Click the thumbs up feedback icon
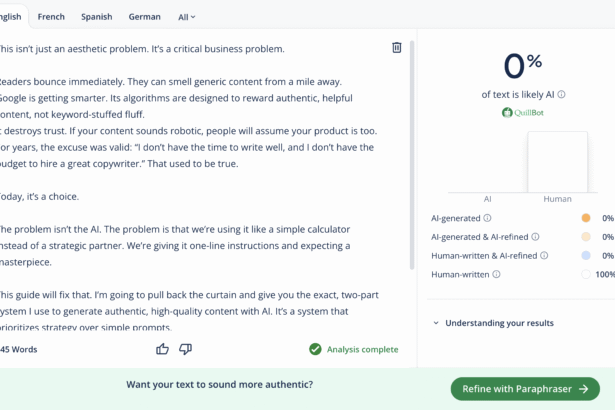Image resolution: width=615 pixels, height=410 pixels. 162,349
